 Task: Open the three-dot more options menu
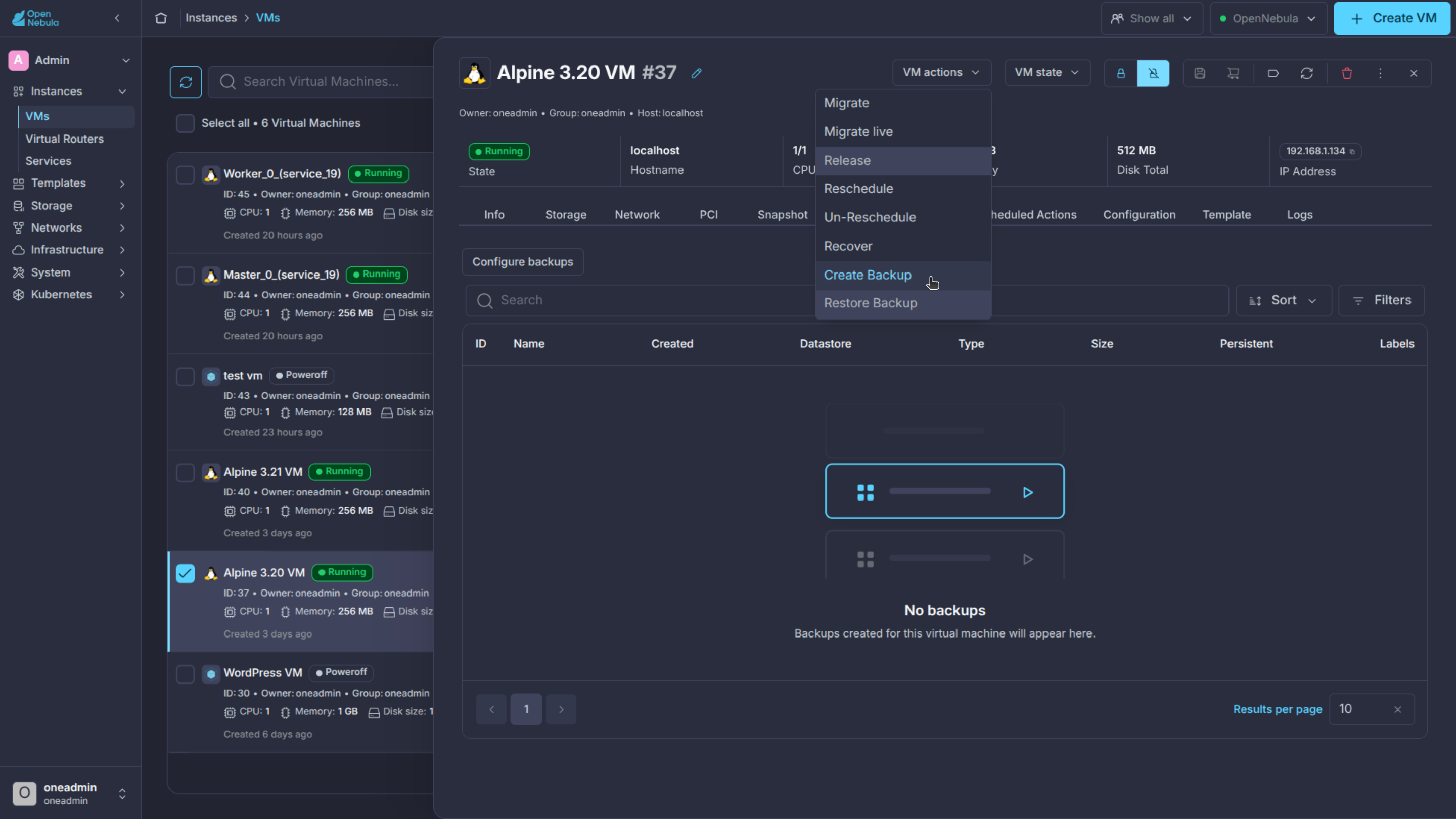point(1380,73)
